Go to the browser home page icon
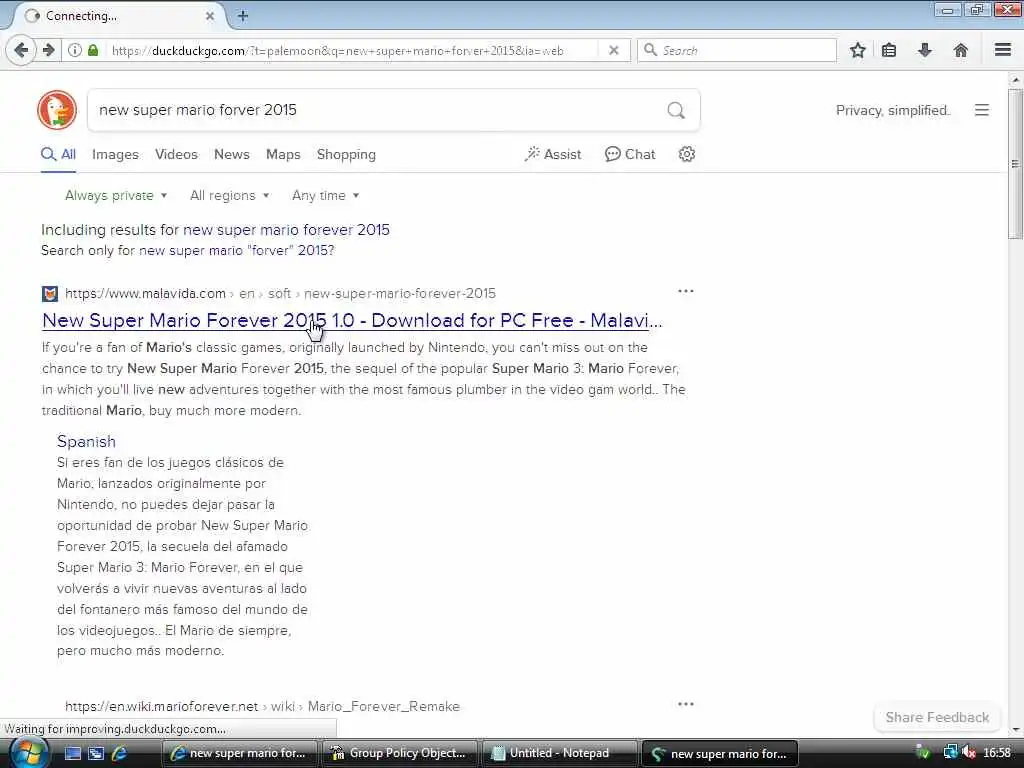Image resolution: width=1024 pixels, height=768 pixels. click(x=961, y=50)
